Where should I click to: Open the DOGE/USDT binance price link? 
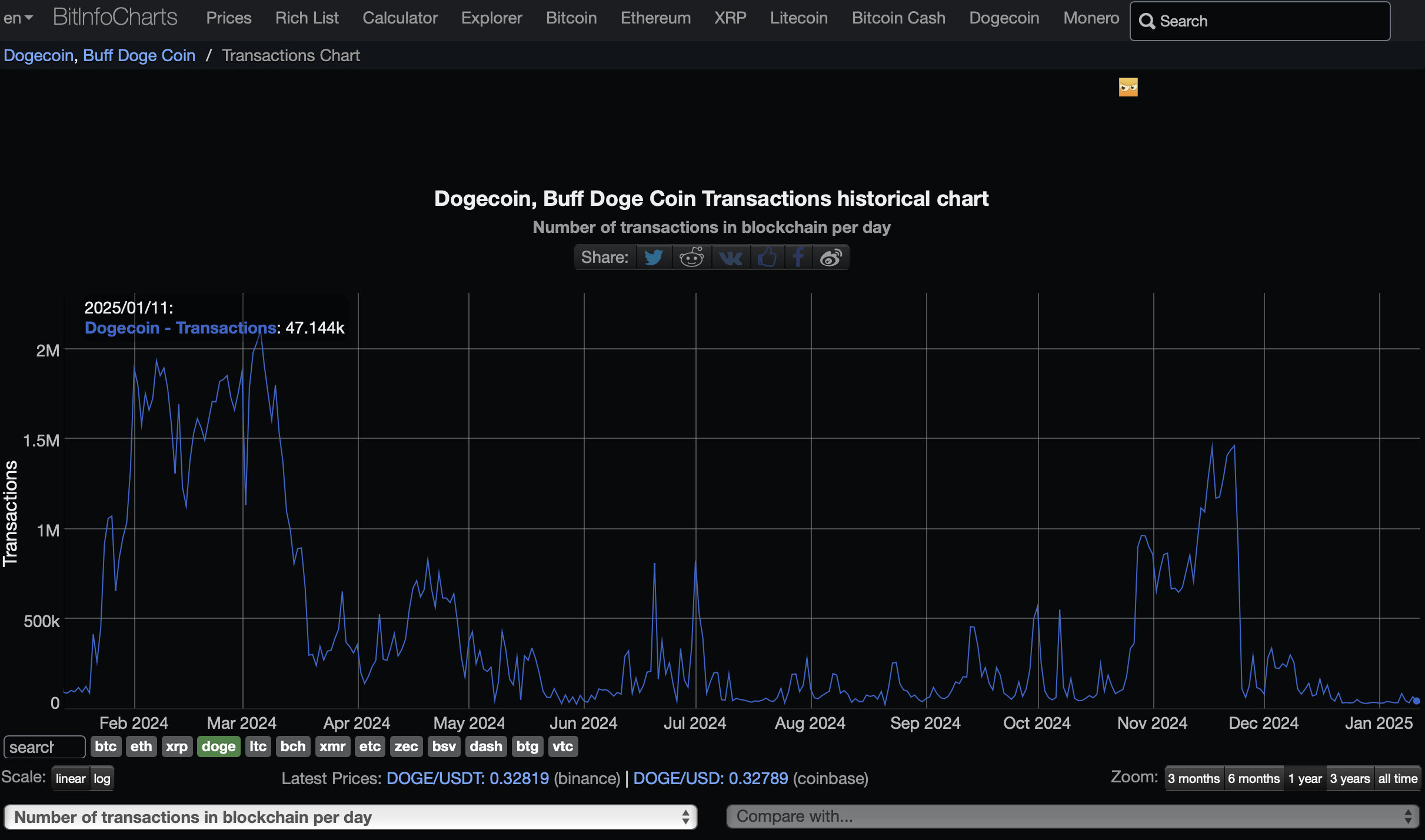click(467, 779)
